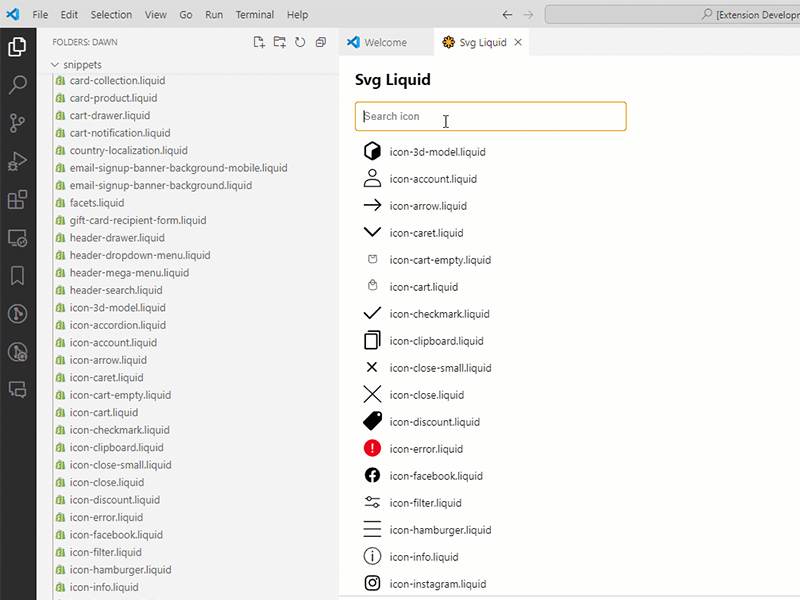800x600 pixels.
Task: Go back using the navigation arrow
Action: point(507,15)
